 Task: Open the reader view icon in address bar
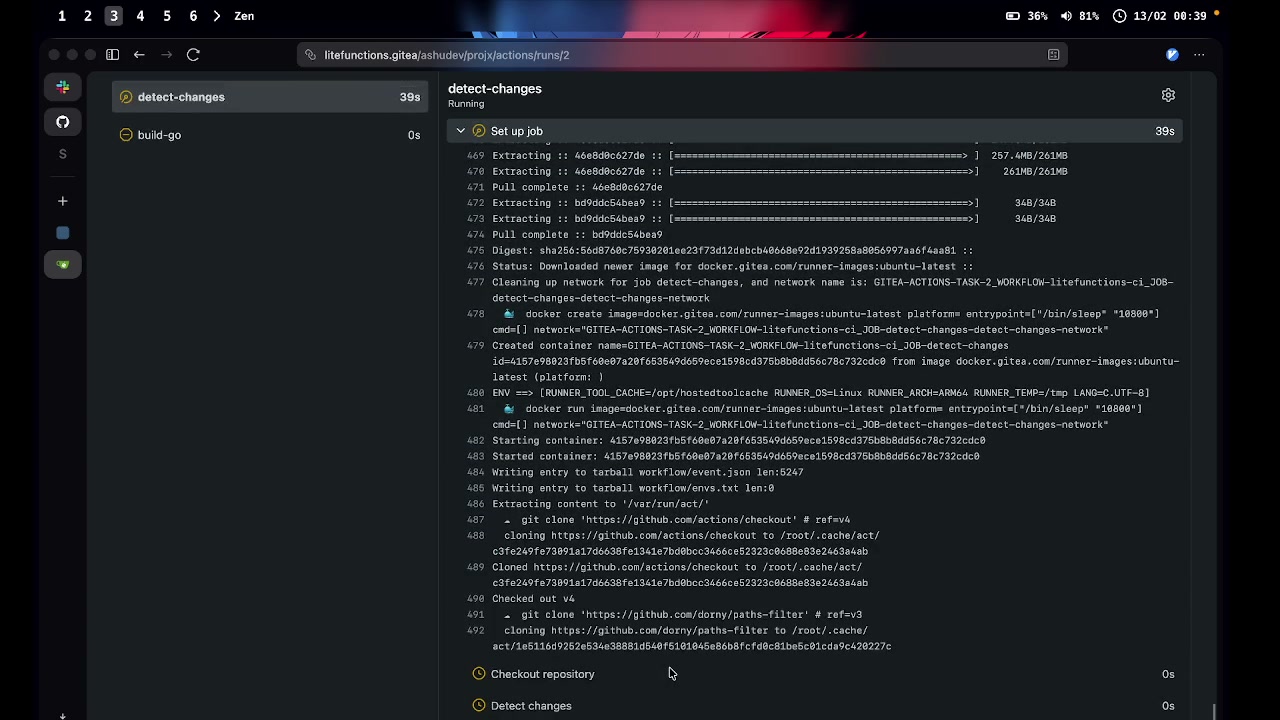1054,55
